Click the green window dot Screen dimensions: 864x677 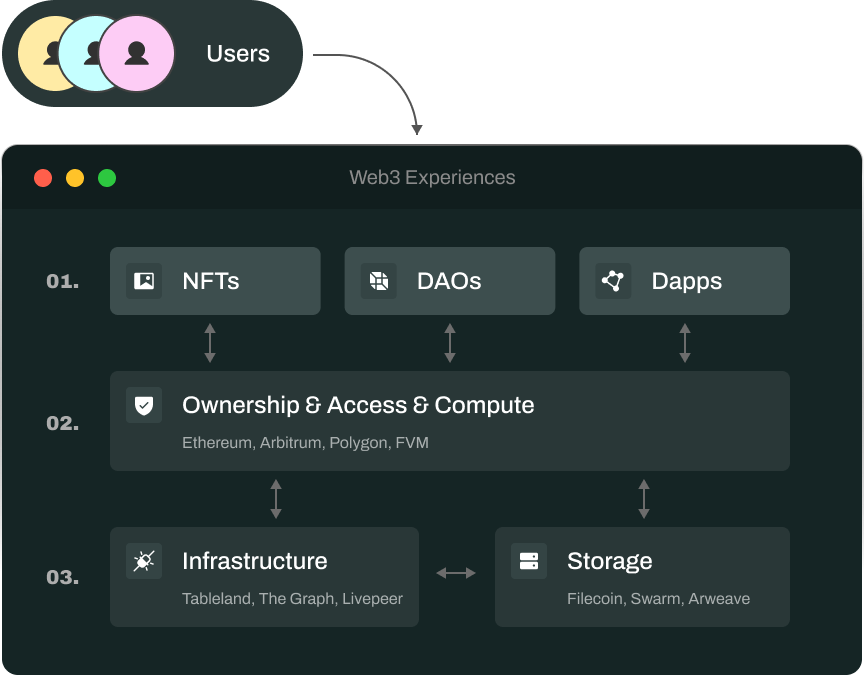pyautogui.click(x=107, y=178)
